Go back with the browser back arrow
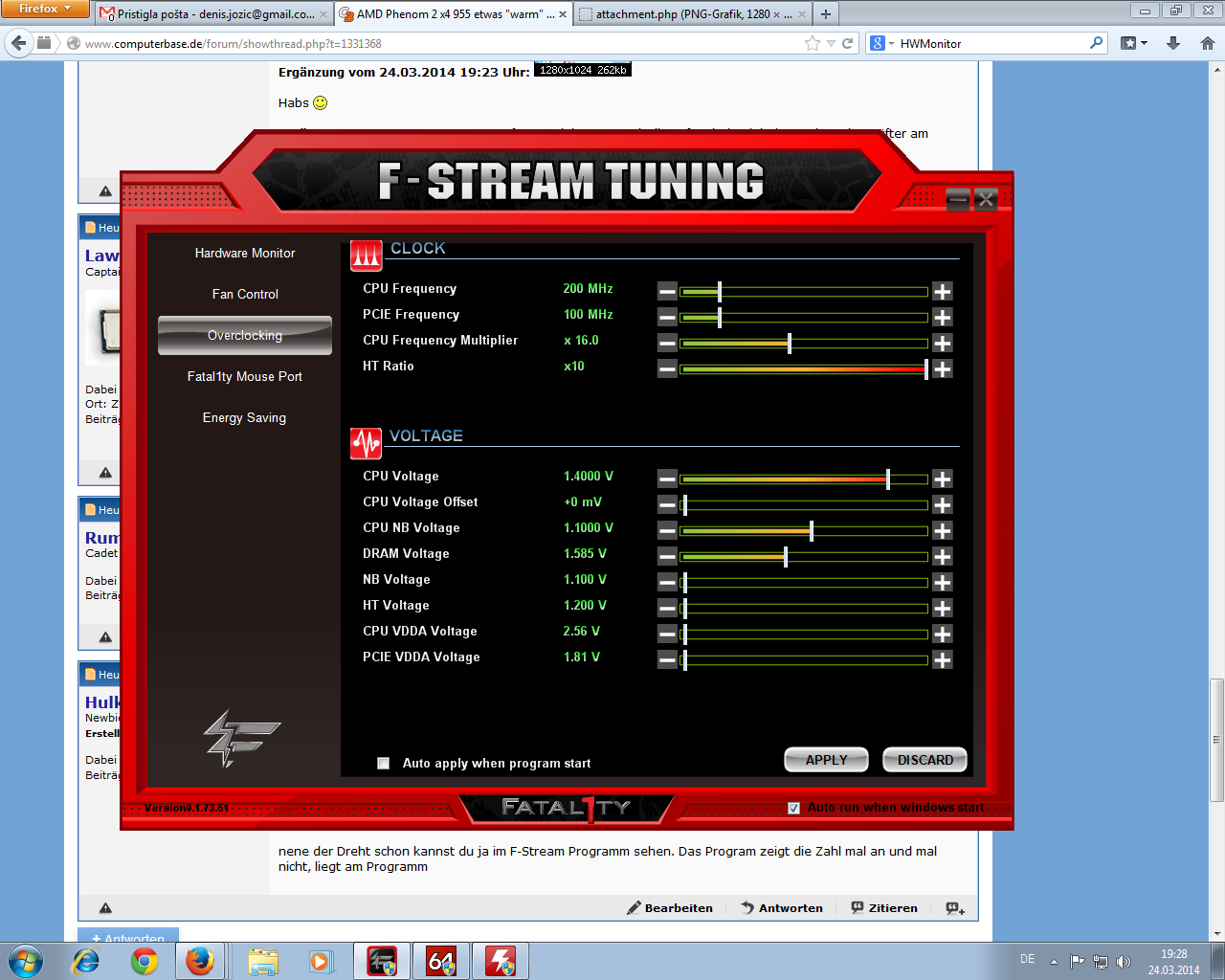 pos(18,43)
